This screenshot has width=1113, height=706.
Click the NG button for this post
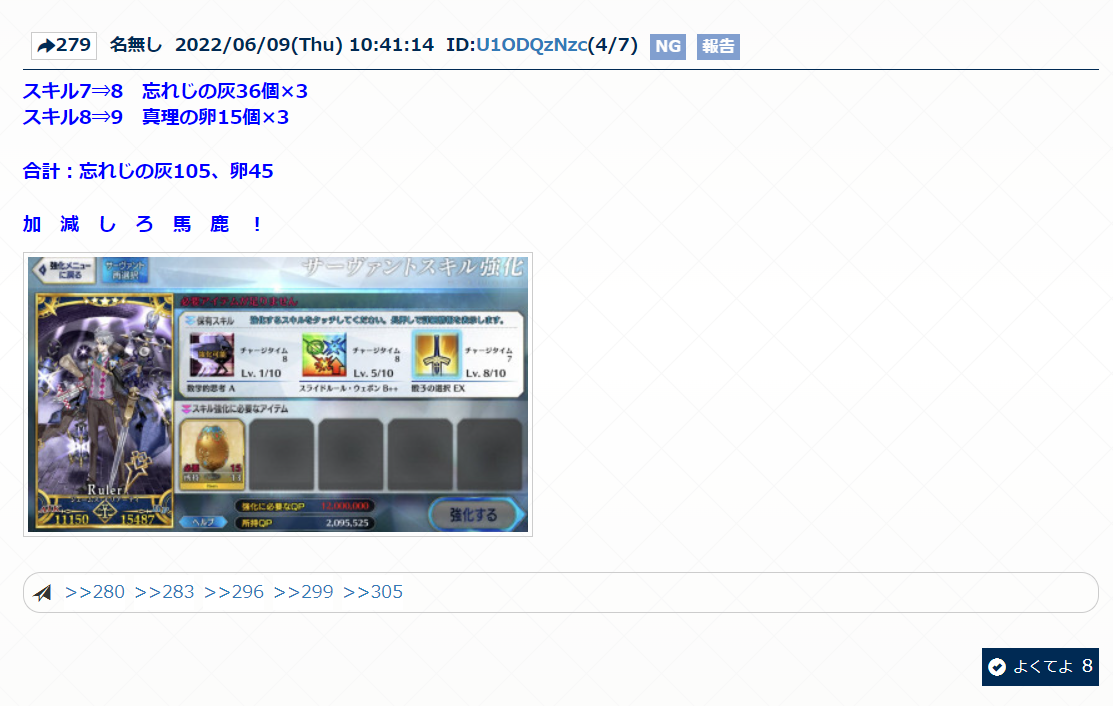[x=667, y=46]
